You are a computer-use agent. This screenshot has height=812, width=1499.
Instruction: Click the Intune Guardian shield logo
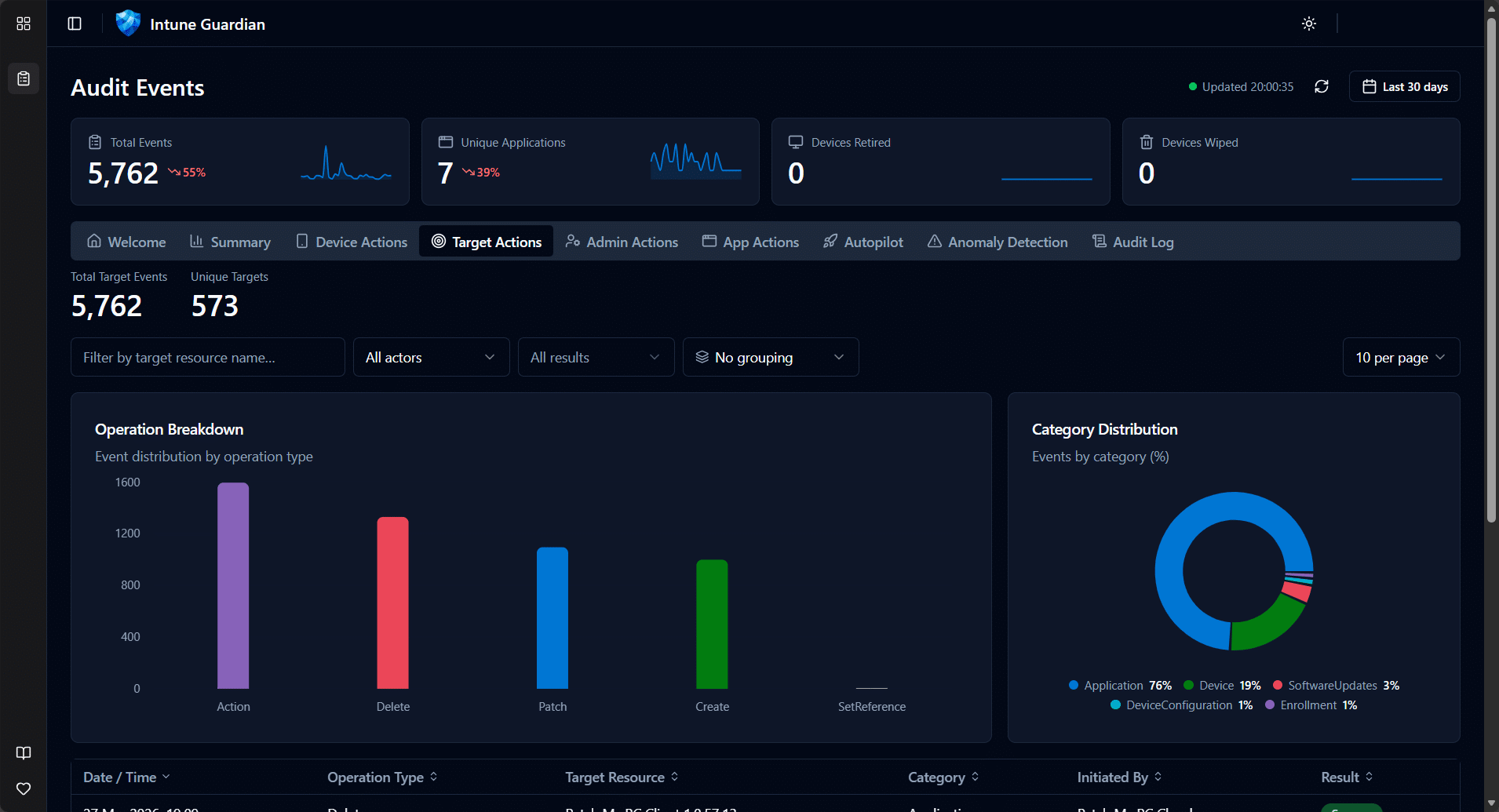pyautogui.click(x=128, y=24)
